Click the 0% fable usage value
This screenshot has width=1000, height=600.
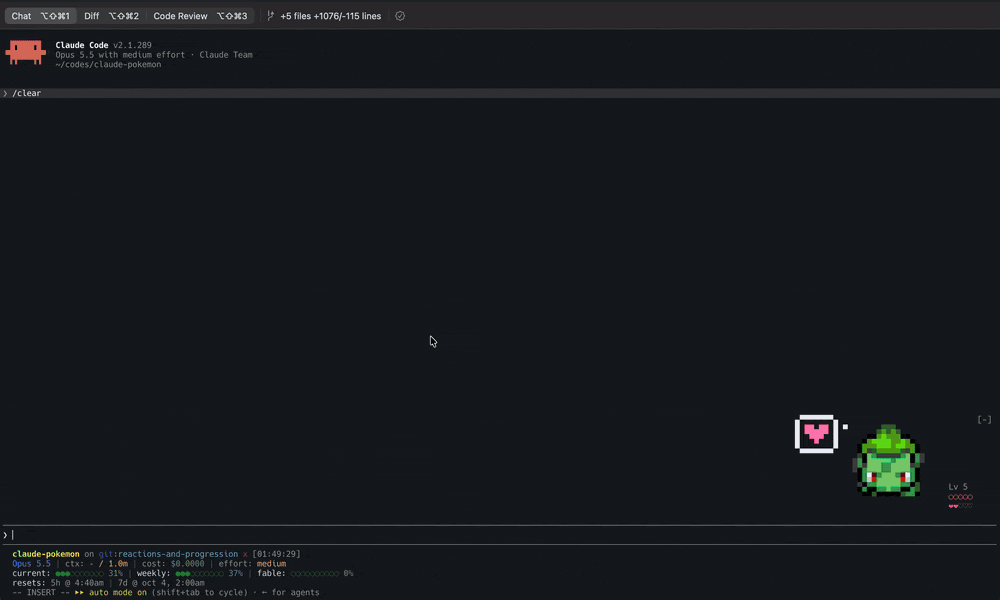348,573
